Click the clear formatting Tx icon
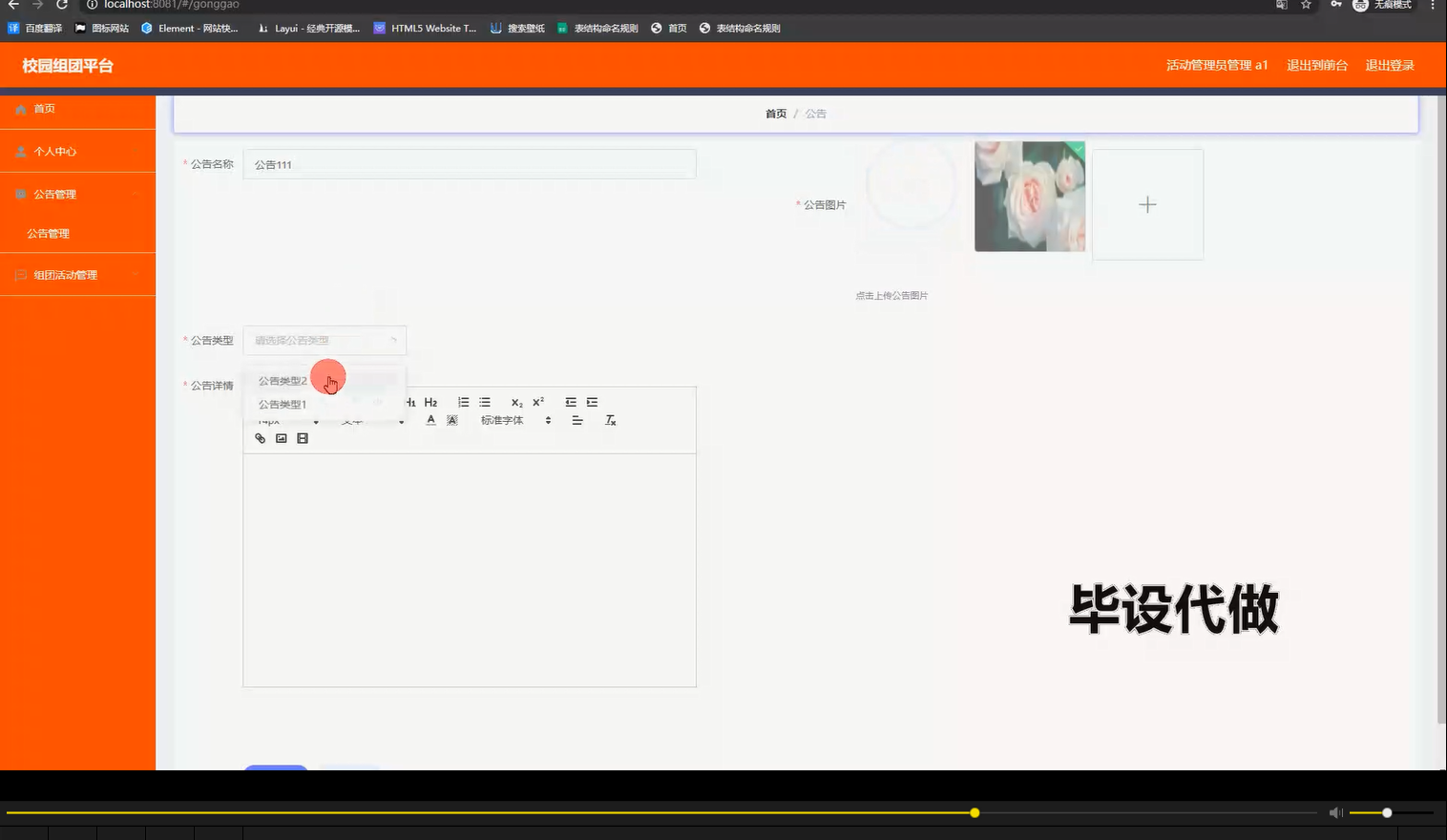This screenshot has width=1447, height=840. 610,419
